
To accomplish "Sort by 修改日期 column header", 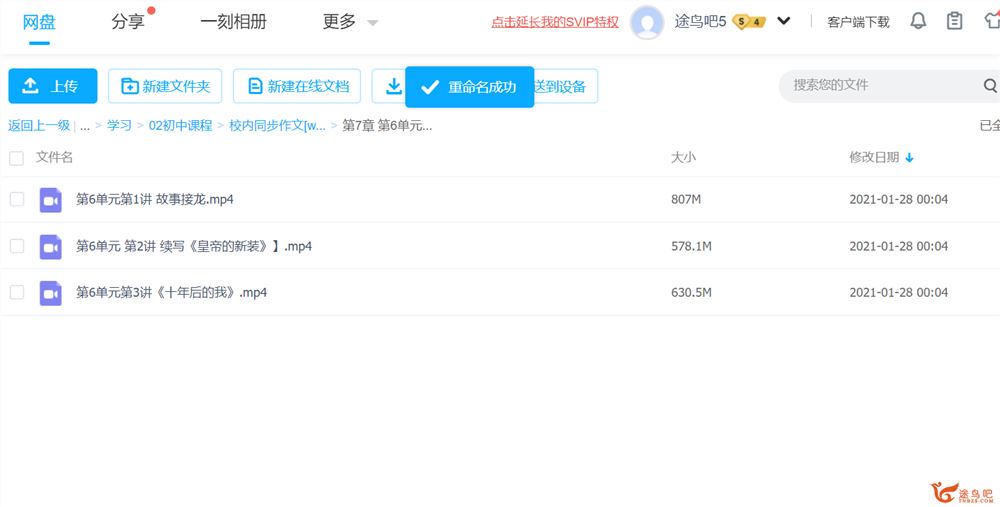I will [874, 158].
